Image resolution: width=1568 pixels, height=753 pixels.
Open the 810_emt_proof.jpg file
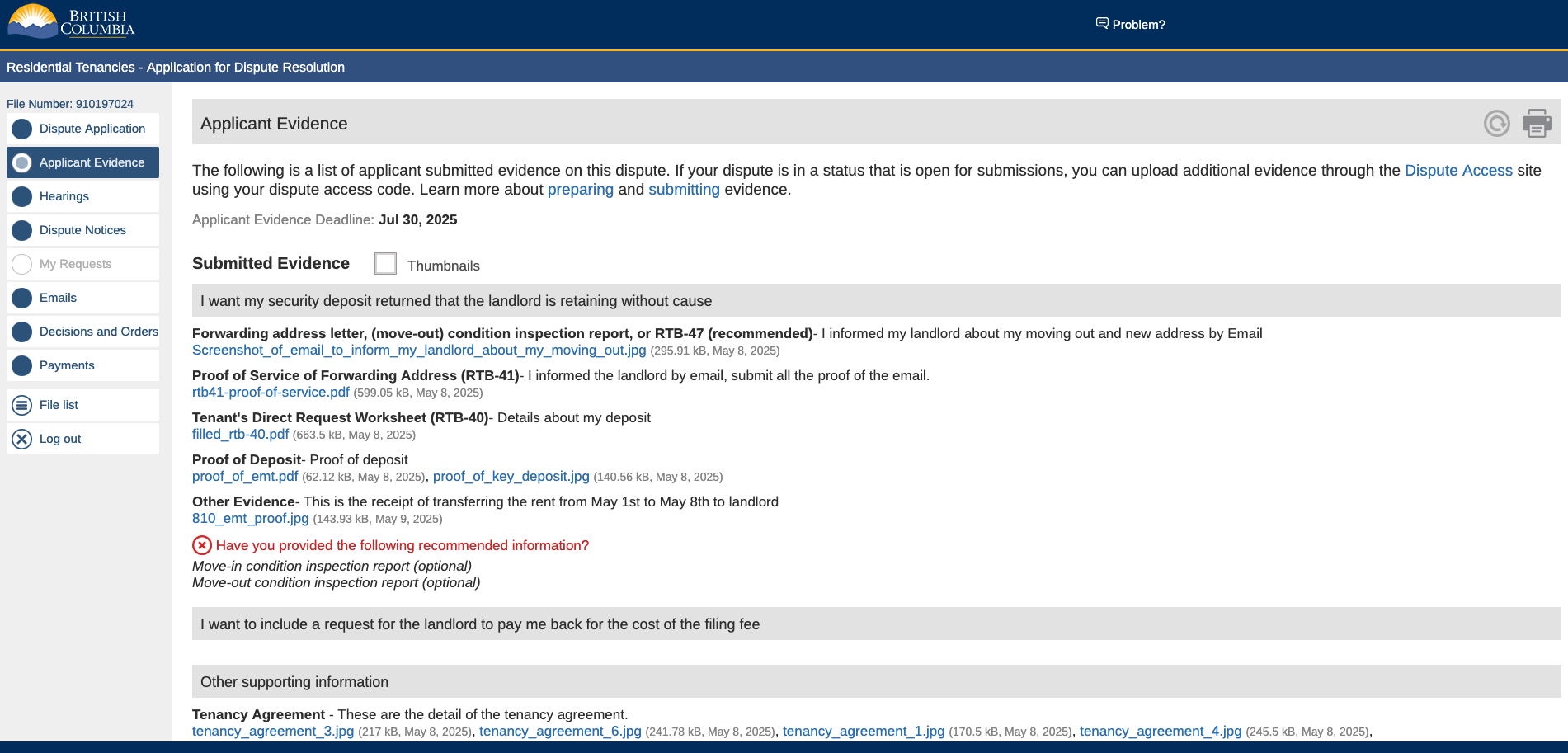[x=250, y=519]
